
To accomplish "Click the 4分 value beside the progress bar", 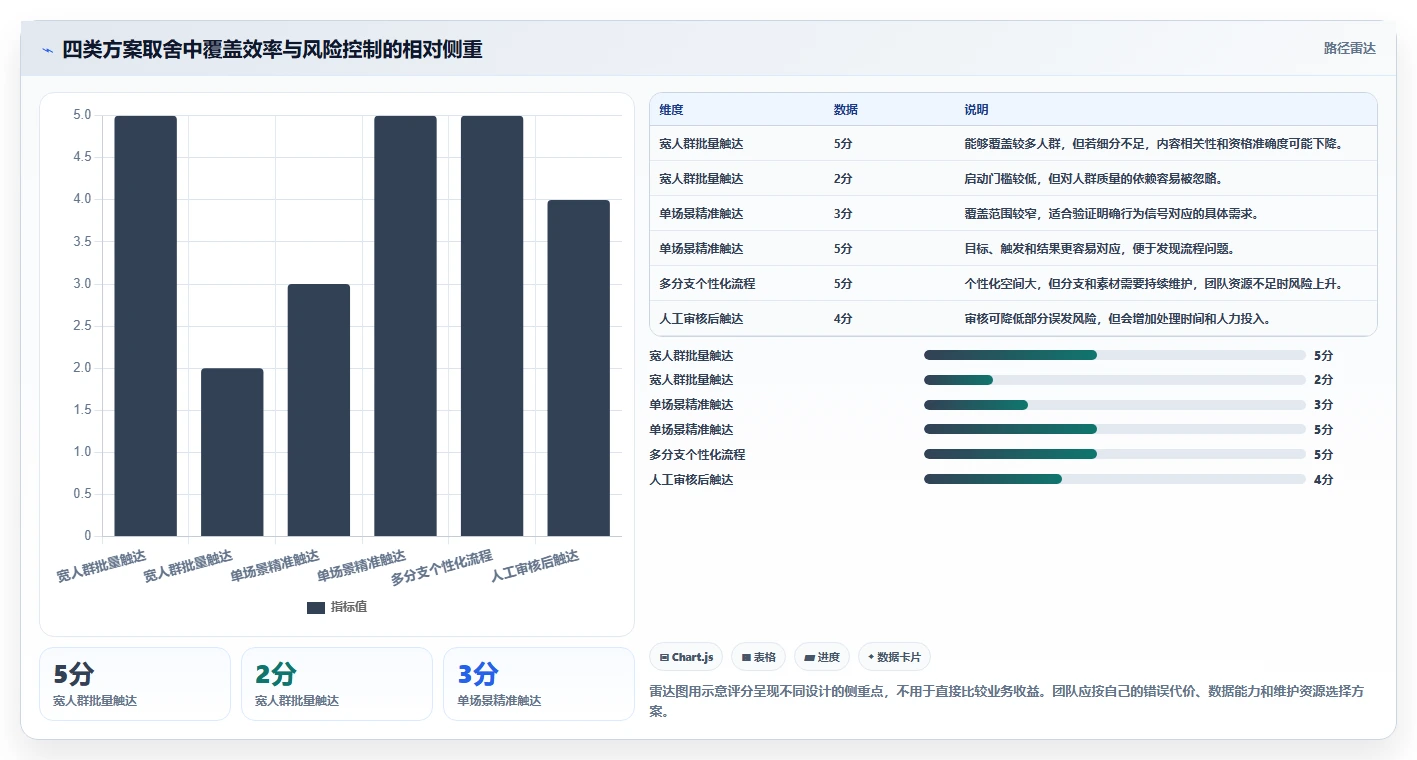I will pyautogui.click(x=1323, y=480).
